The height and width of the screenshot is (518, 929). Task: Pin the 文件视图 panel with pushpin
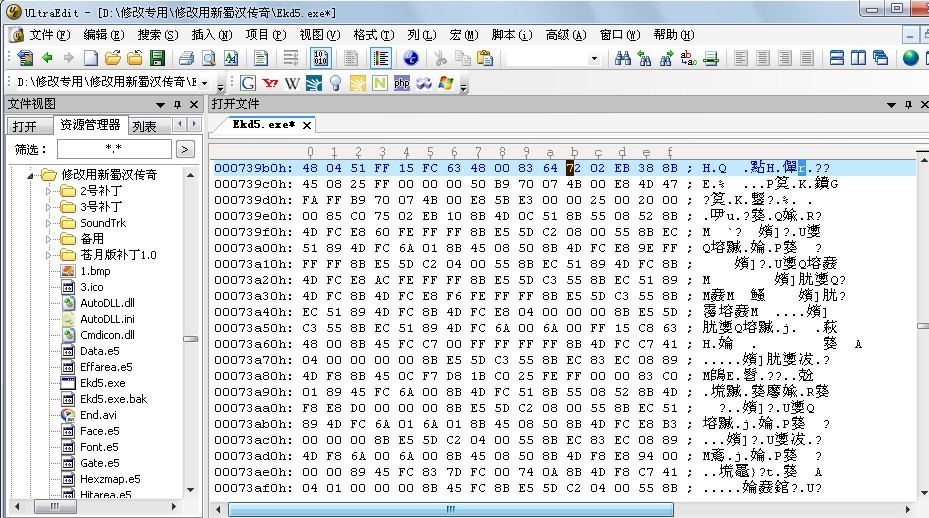coord(178,104)
